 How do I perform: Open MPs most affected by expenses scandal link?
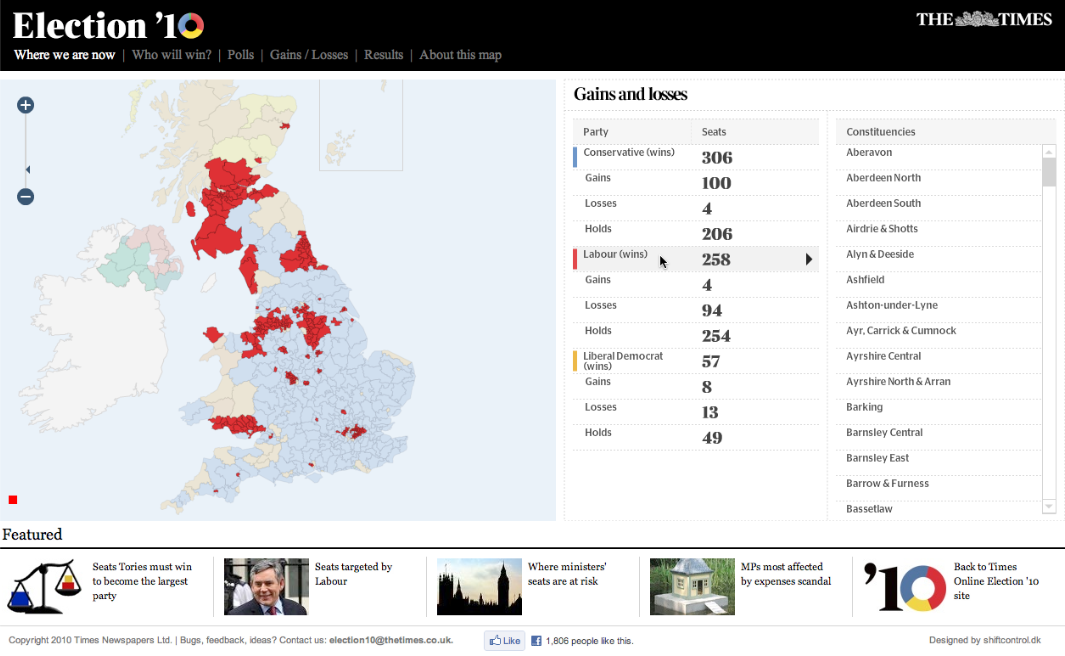(x=786, y=574)
